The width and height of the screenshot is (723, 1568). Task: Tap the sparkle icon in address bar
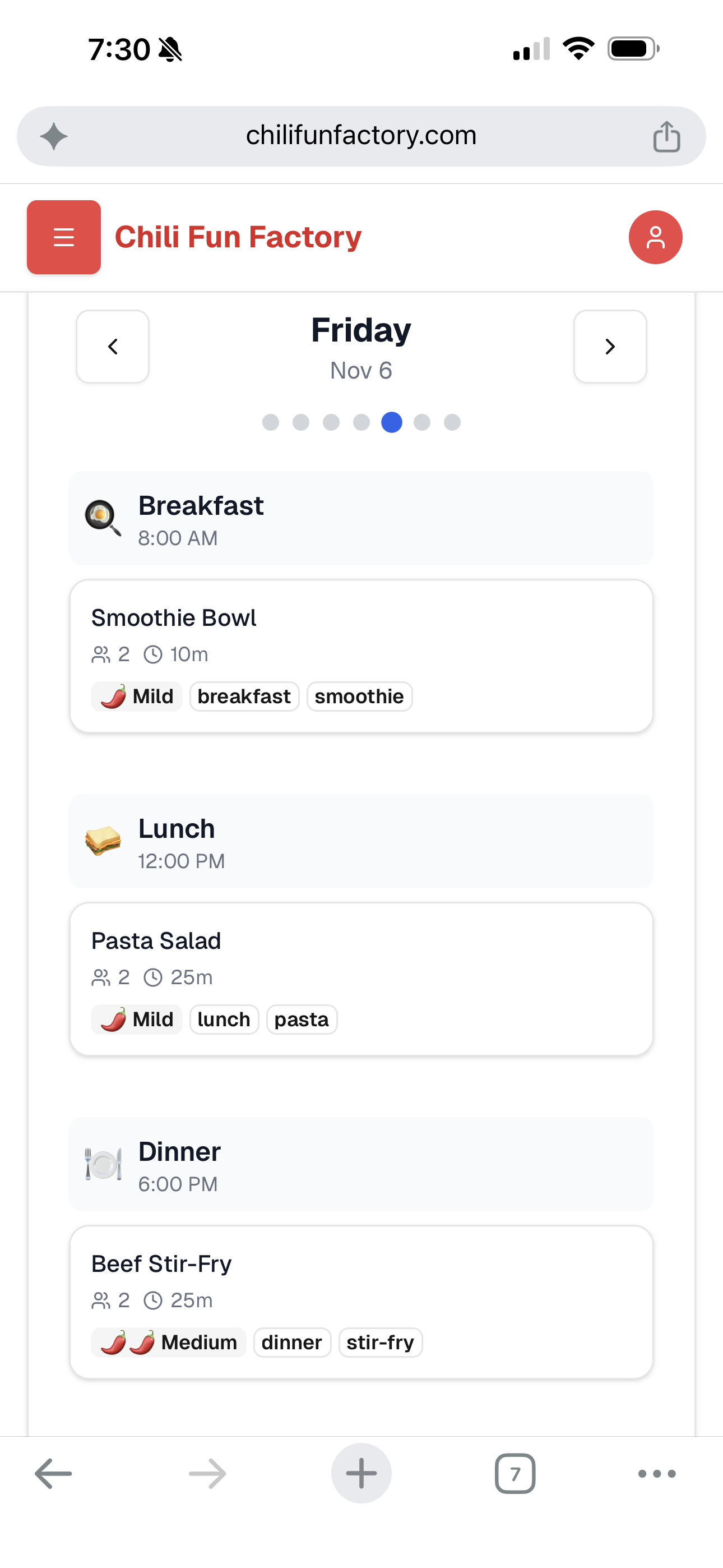(54, 136)
